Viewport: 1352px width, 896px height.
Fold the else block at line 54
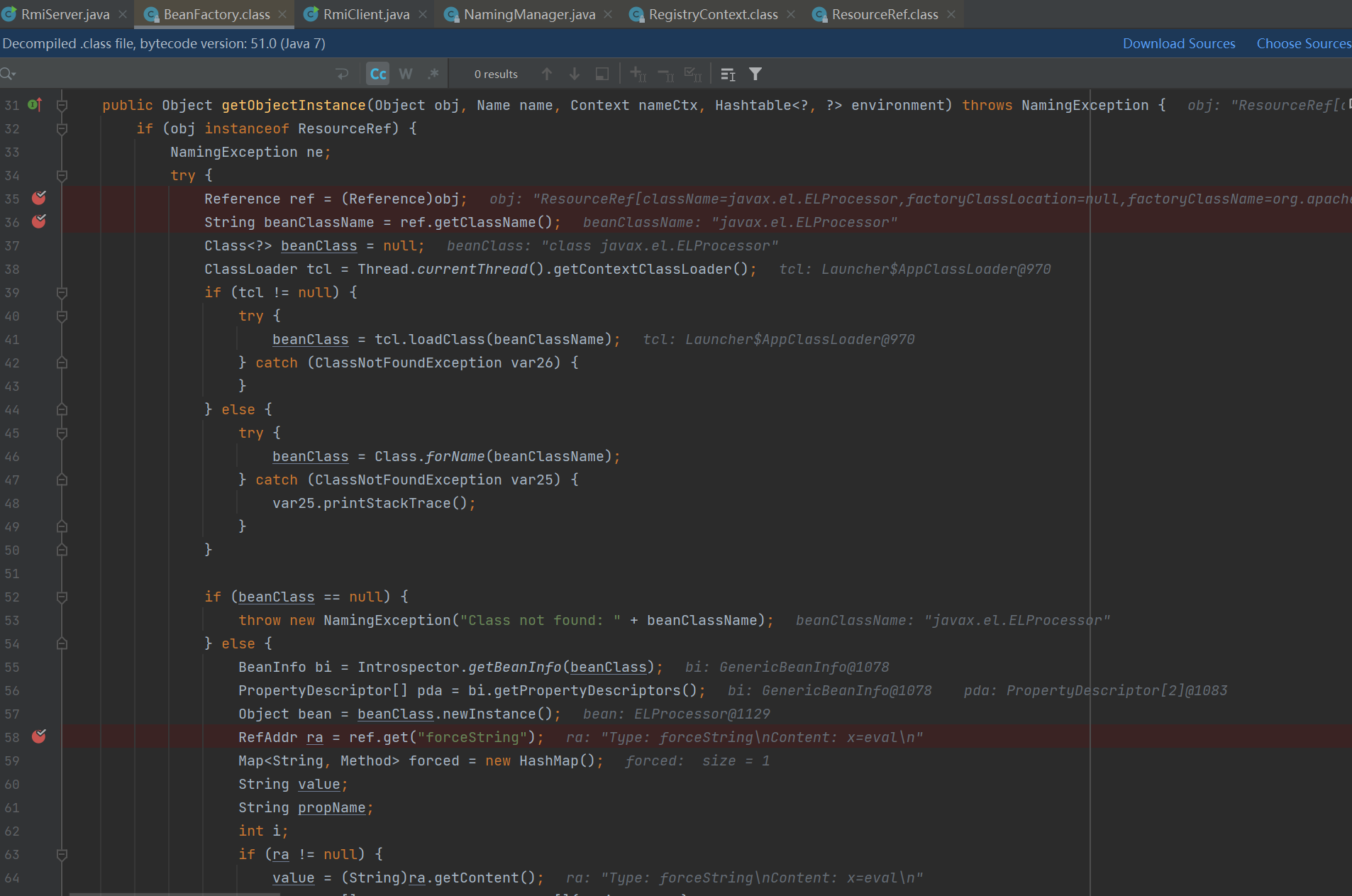coord(62,643)
